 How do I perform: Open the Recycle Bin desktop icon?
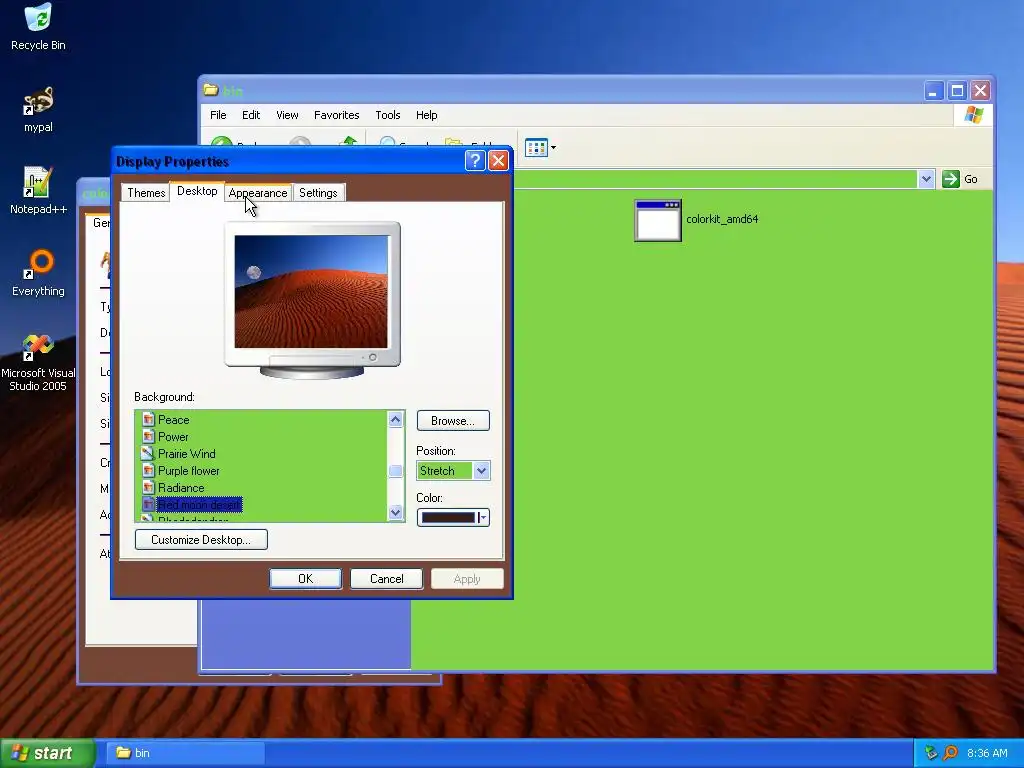[x=38, y=26]
